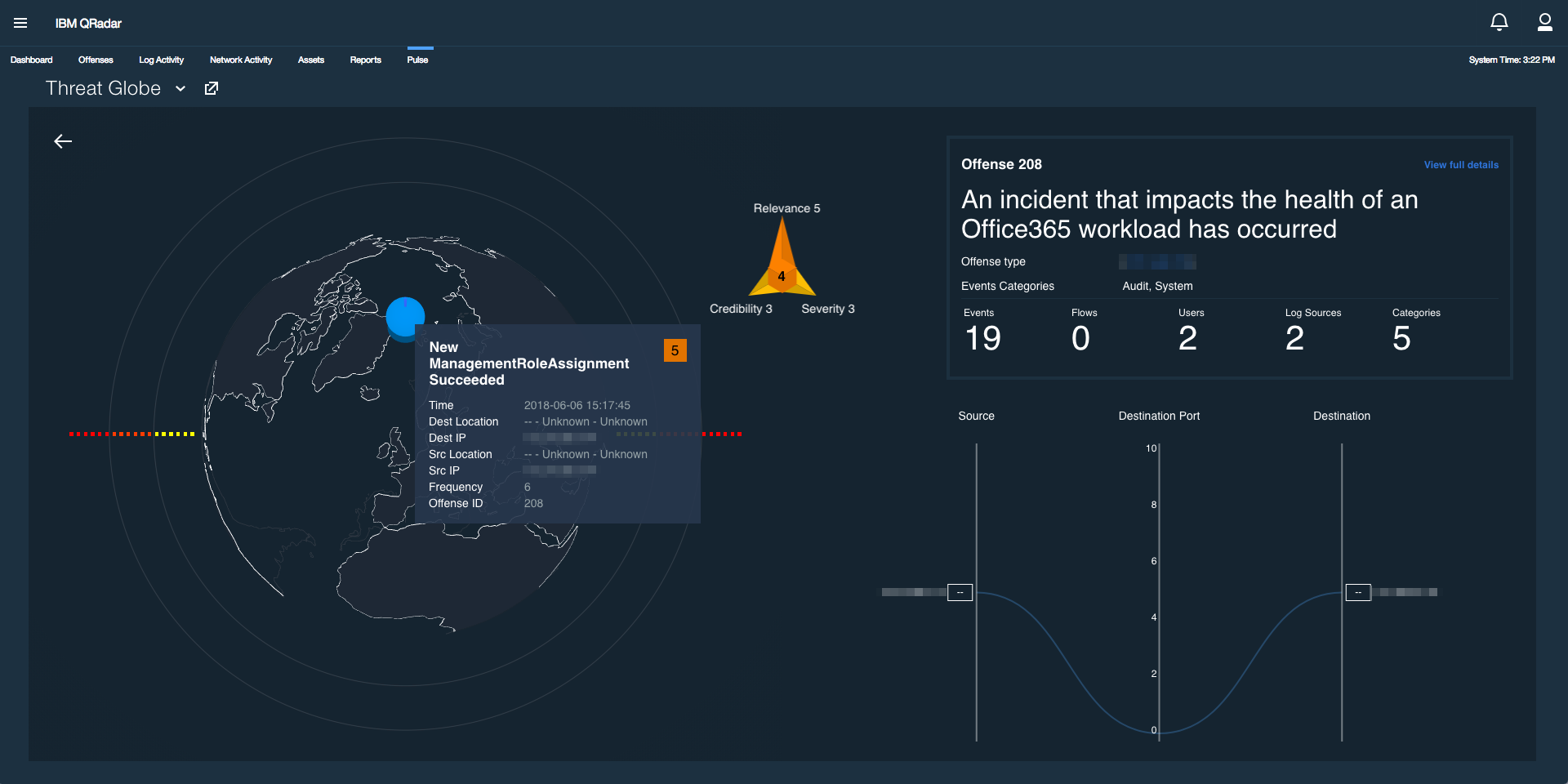Image resolution: width=1568 pixels, height=784 pixels.
Task: Open the user profile icon
Action: (1545, 23)
